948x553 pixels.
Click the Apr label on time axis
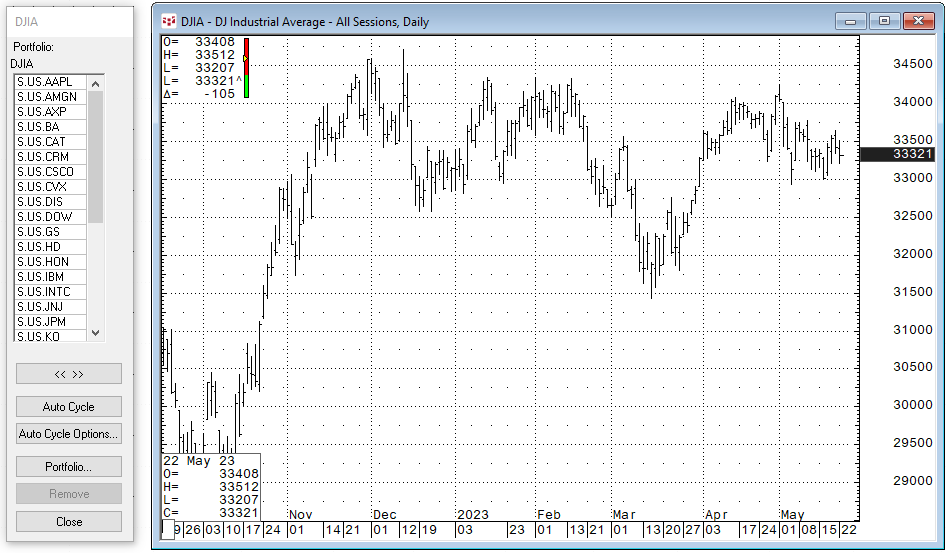tap(716, 515)
